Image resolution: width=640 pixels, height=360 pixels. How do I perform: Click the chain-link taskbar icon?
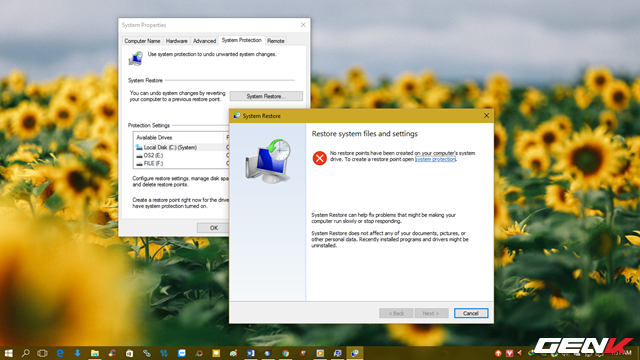click(147, 353)
